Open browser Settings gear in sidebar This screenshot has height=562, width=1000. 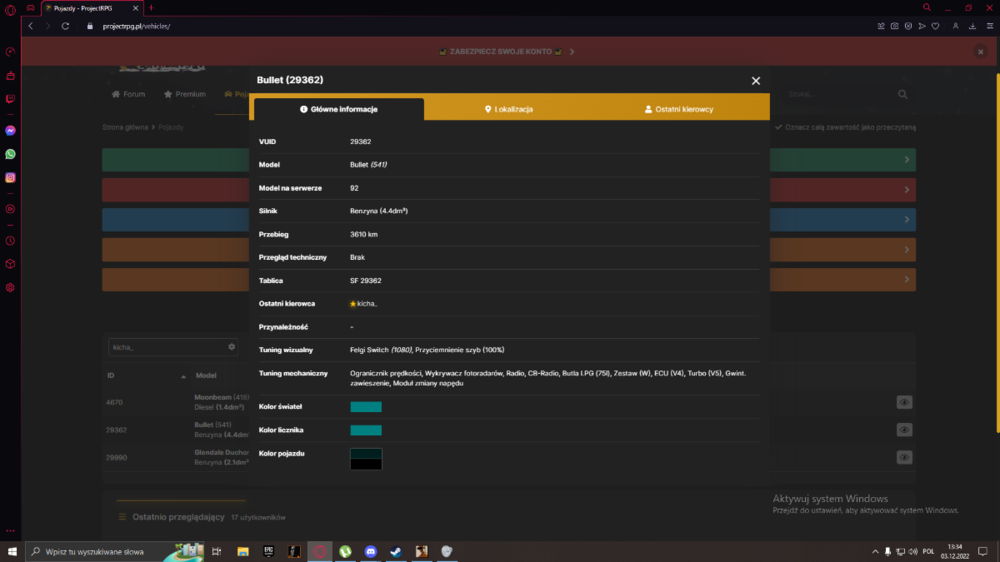tap(10, 288)
